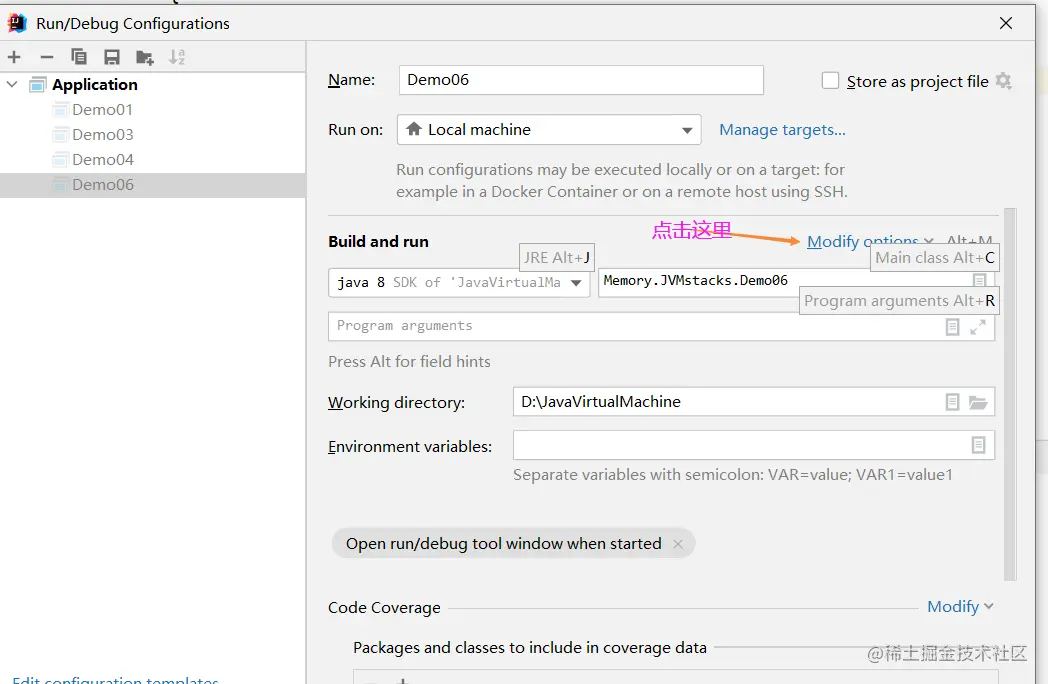Image resolution: width=1048 pixels, height=684 pixels.
Task: Insert macro in Program arguments field
Action: [952, 327]
